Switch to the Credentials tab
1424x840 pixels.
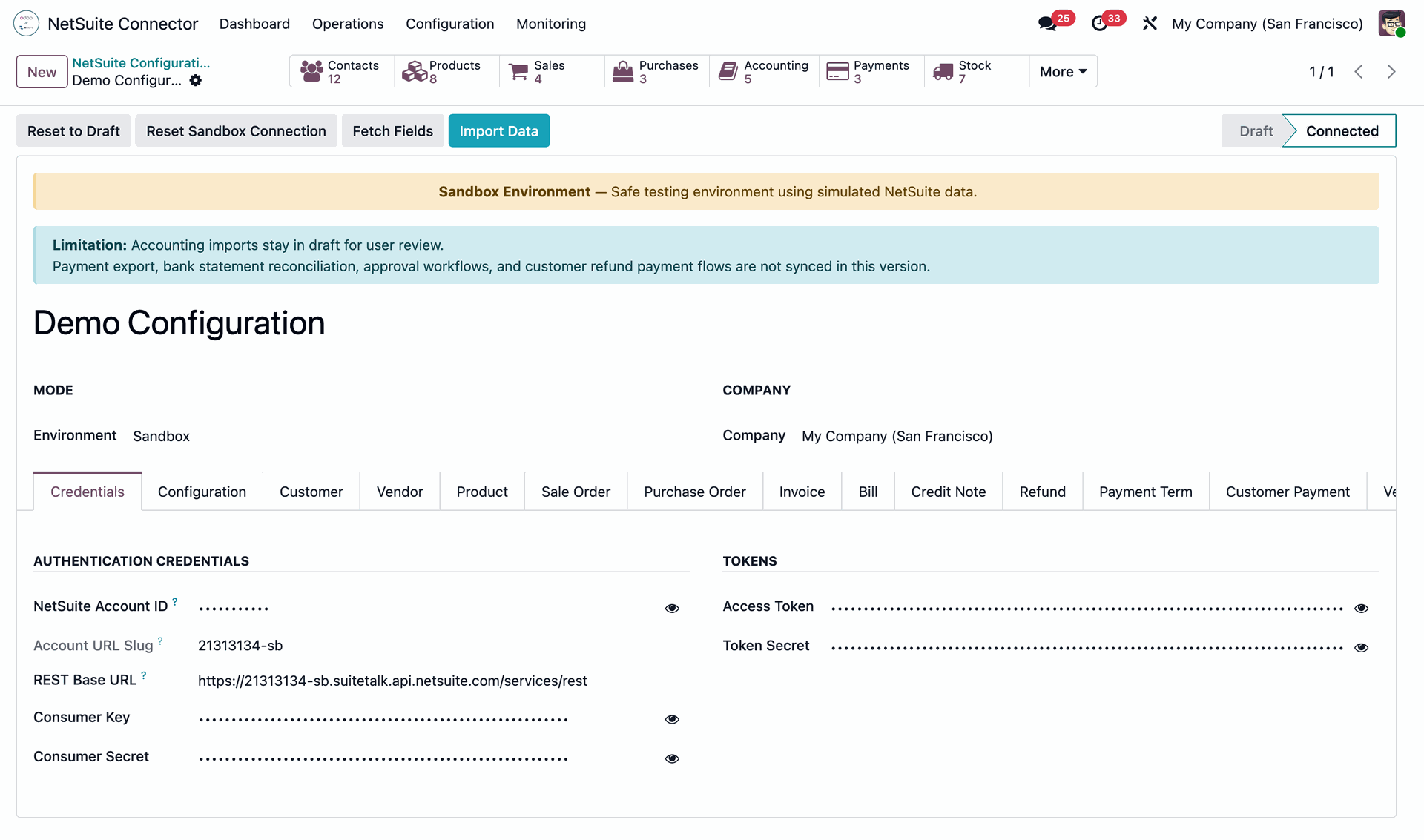point(88,492)
